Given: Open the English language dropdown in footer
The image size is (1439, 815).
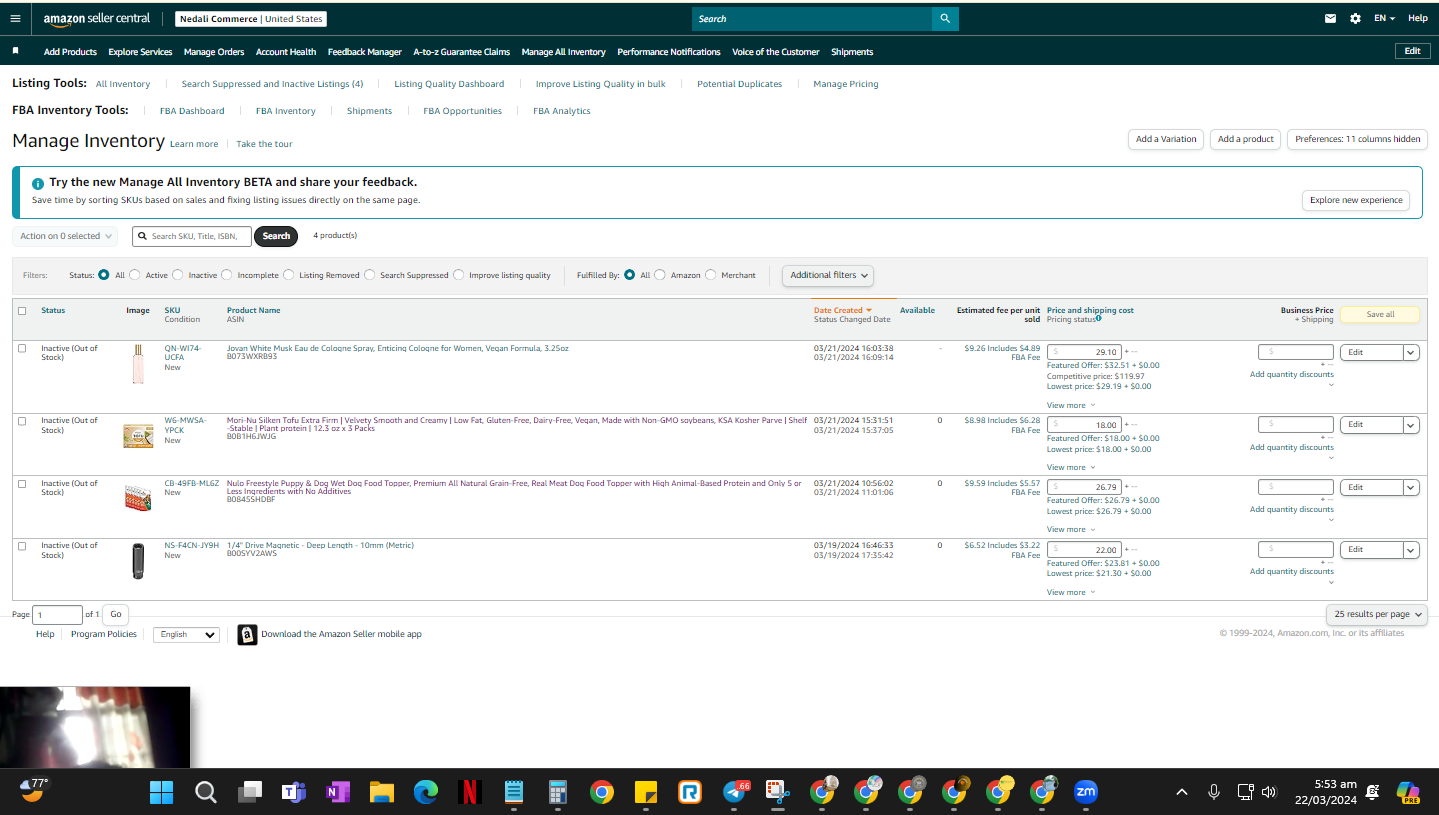Looking at the screenshot, I should pos(186,634).
